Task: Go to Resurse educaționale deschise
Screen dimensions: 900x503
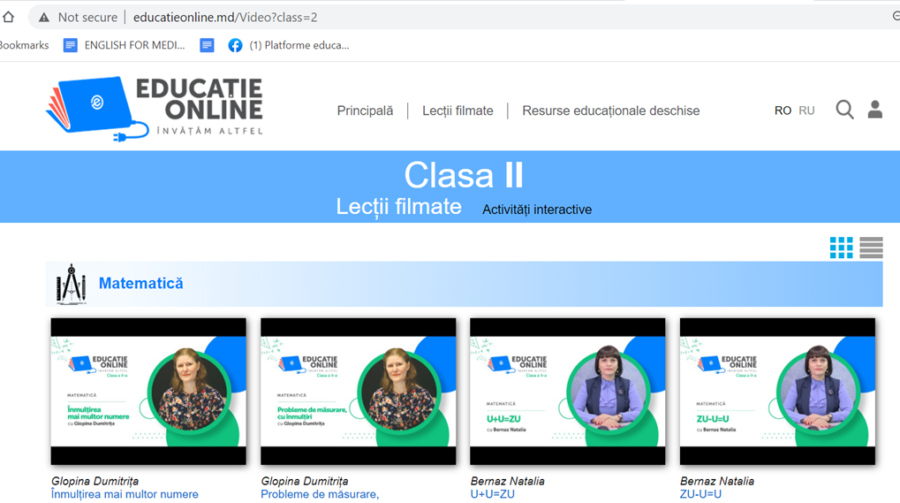Action: pos(611,111)
